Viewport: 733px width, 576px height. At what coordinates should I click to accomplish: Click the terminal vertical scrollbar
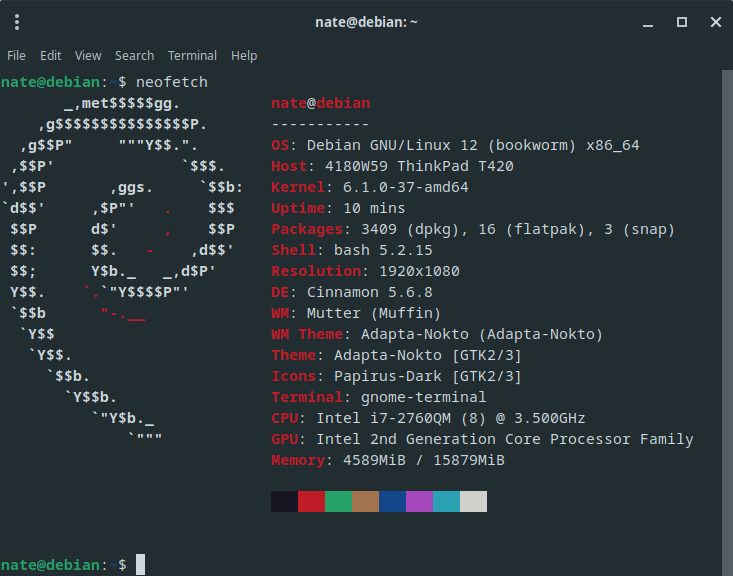pyautogui.click(x=727, y=323)
